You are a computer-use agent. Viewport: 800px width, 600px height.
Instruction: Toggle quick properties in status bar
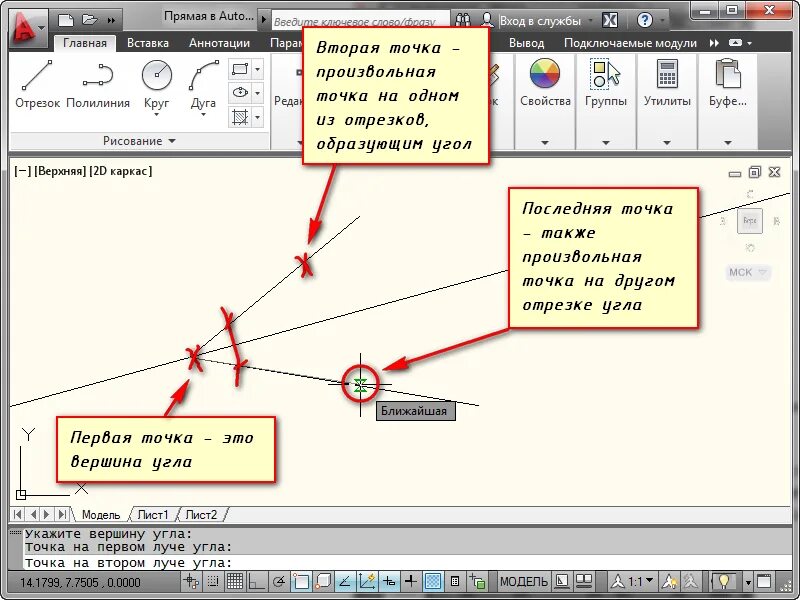pyautogui.click(x=455, y=582)
